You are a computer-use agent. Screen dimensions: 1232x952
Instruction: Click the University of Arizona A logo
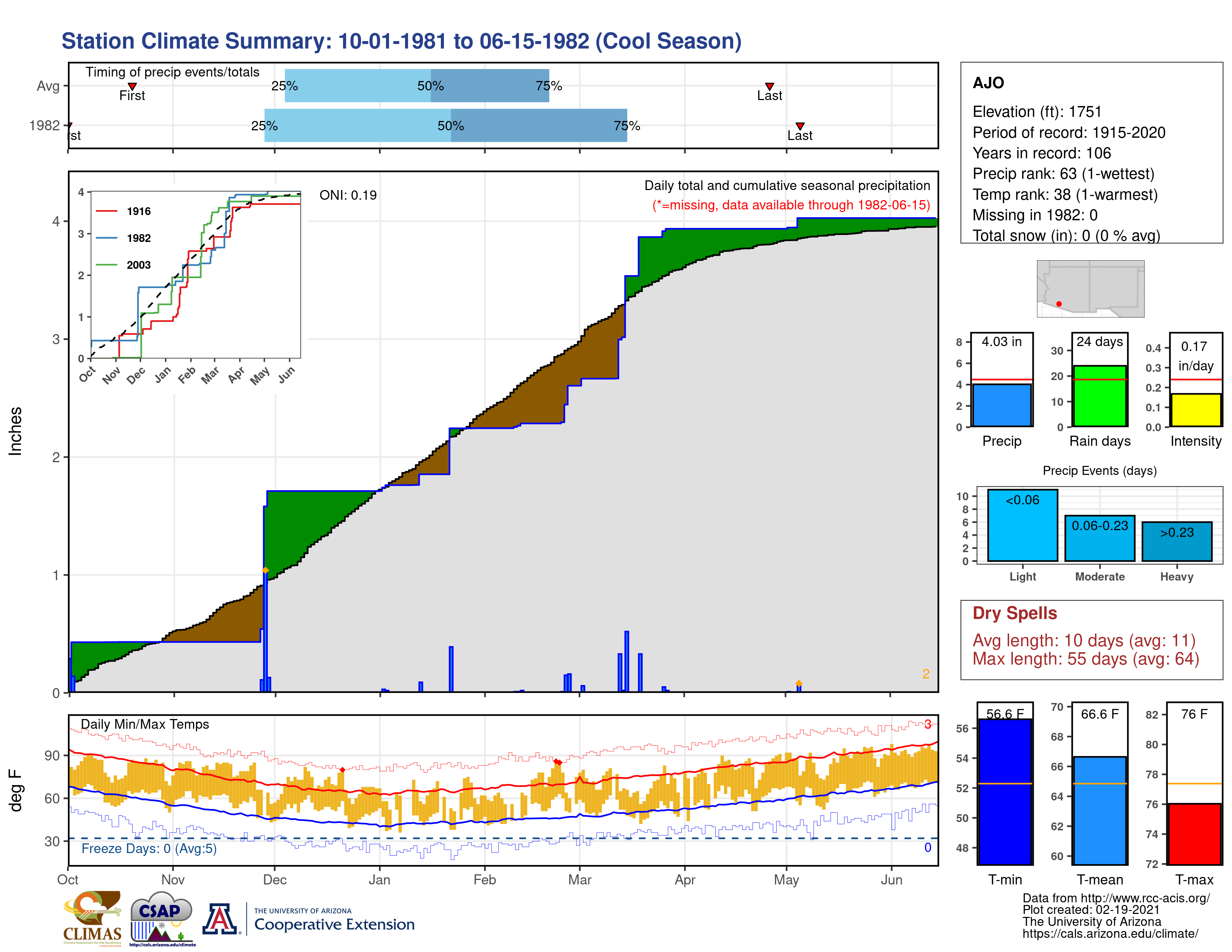click(x=221, y=919)
